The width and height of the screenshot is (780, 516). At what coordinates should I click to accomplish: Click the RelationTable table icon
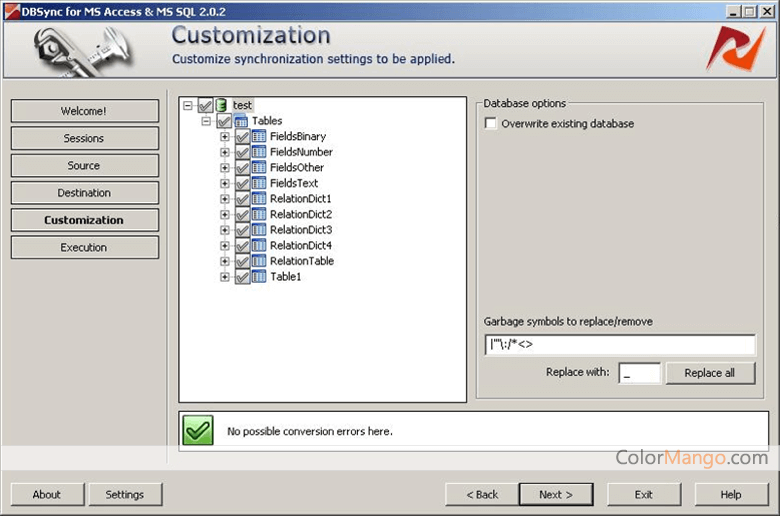[259, 261]
